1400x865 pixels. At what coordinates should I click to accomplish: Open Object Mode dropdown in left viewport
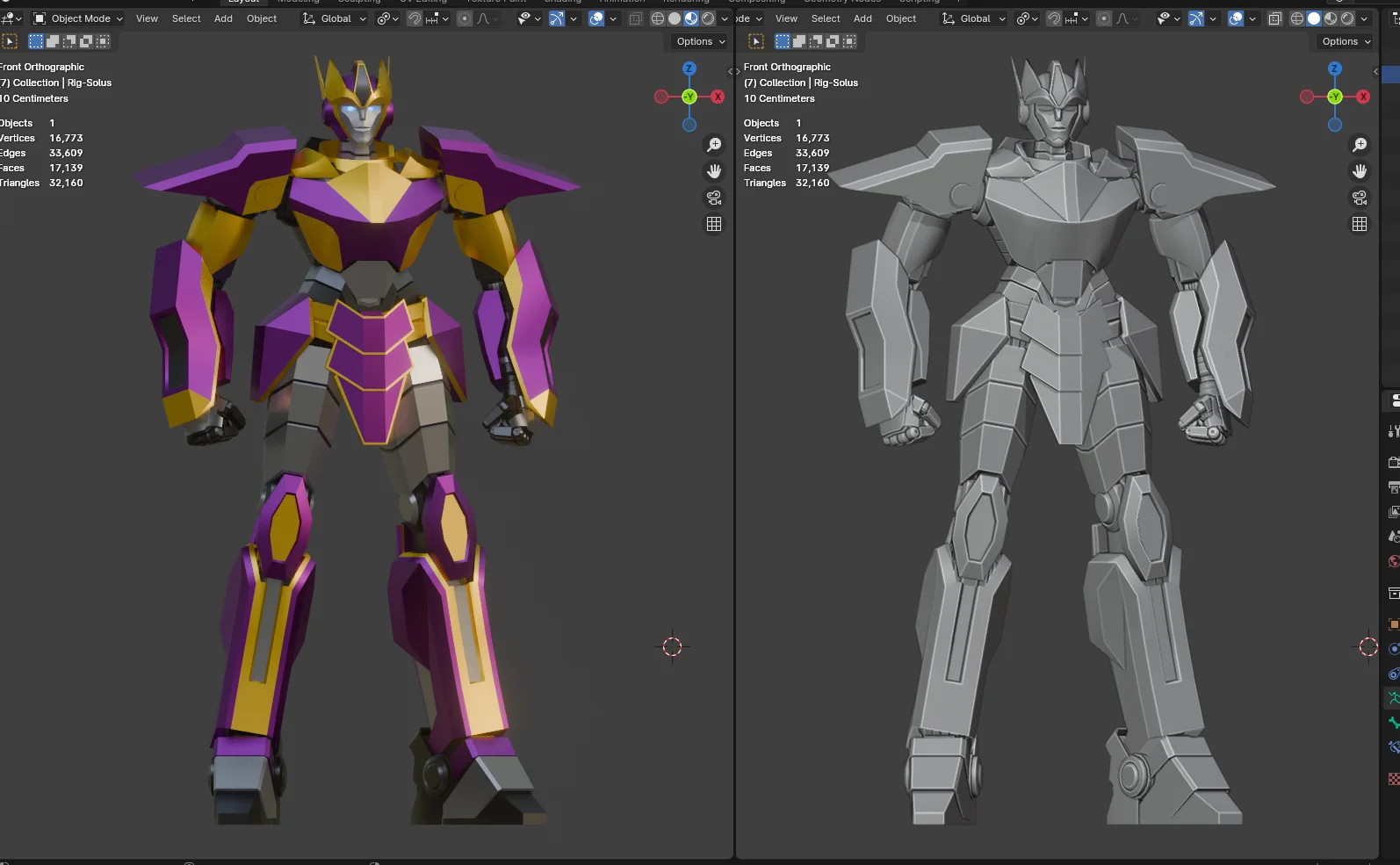pos(78,18)
